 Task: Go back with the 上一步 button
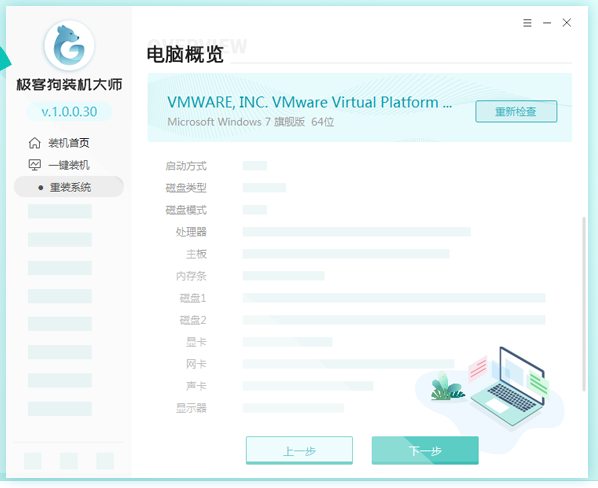coord(299,451)
